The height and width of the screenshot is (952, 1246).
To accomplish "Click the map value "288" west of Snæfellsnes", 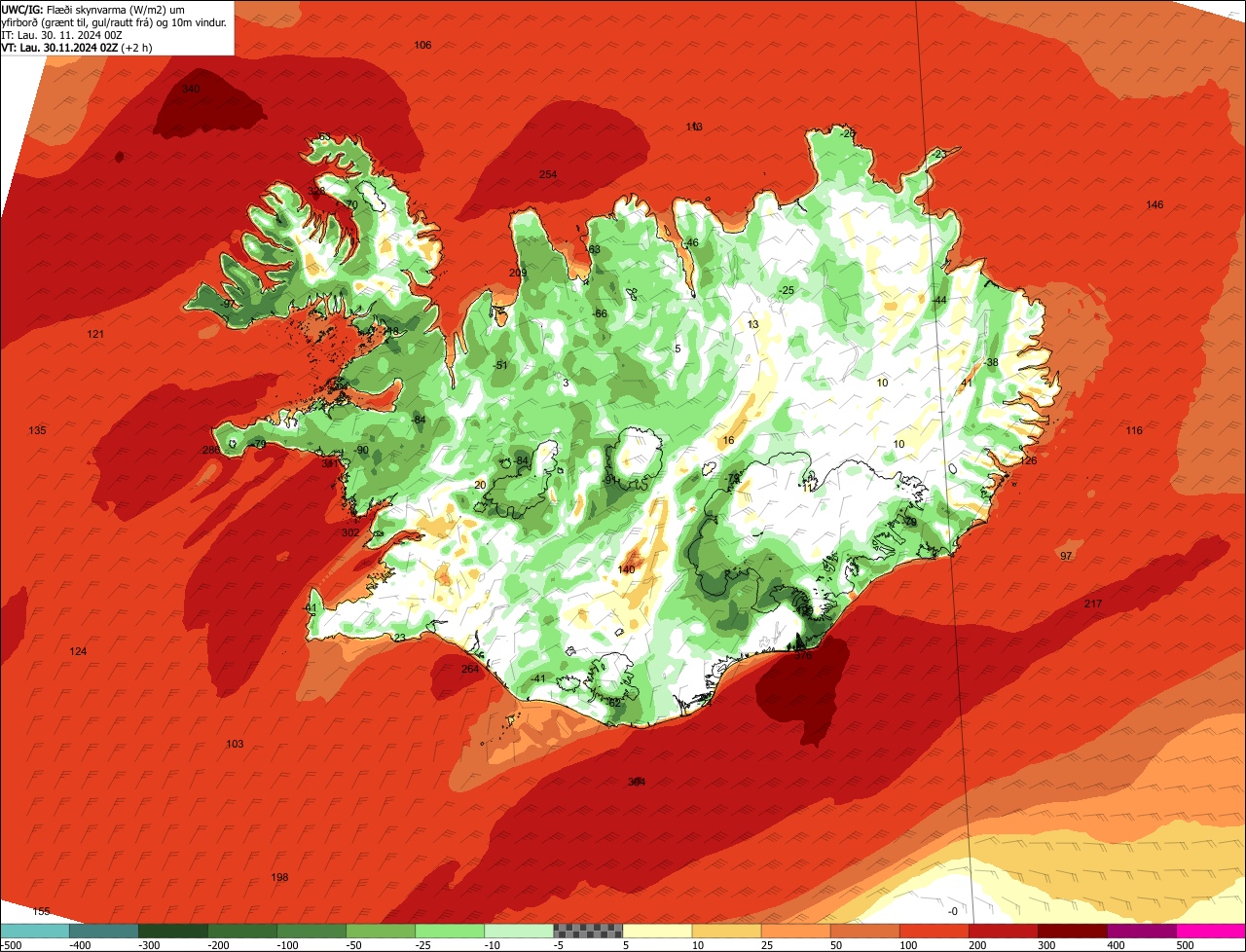I will pos(210,451).
